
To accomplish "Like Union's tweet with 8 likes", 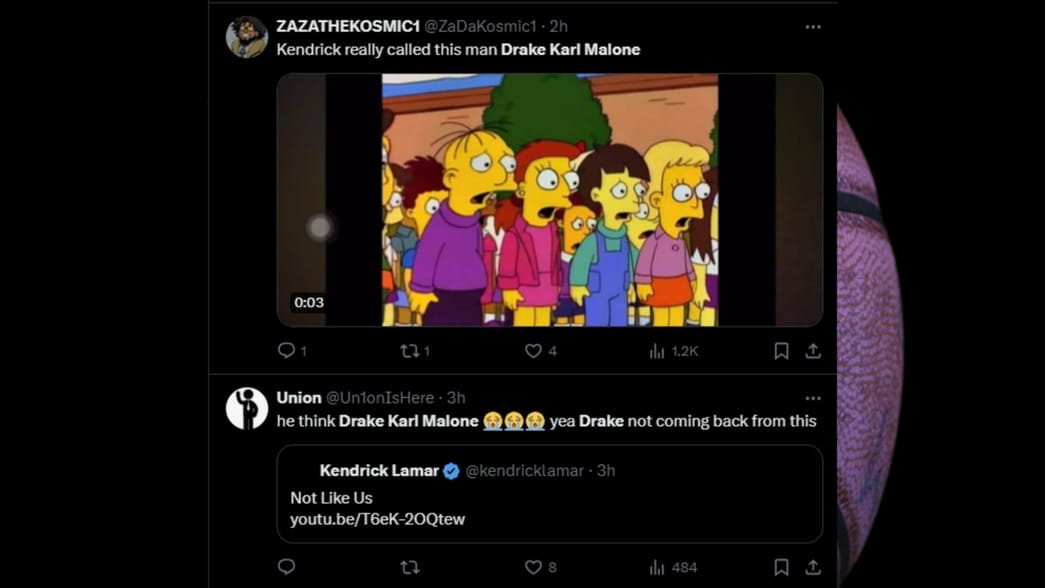I will pos(534,567).
